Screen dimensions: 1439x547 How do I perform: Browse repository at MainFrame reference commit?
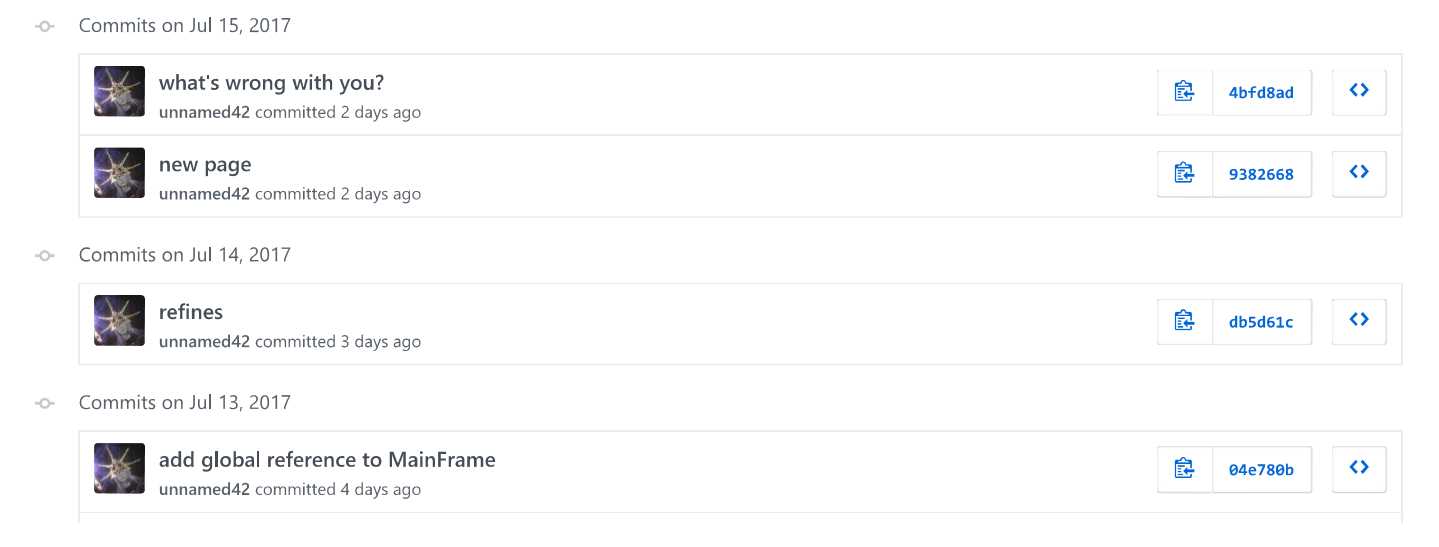[x=1359, y=469]
